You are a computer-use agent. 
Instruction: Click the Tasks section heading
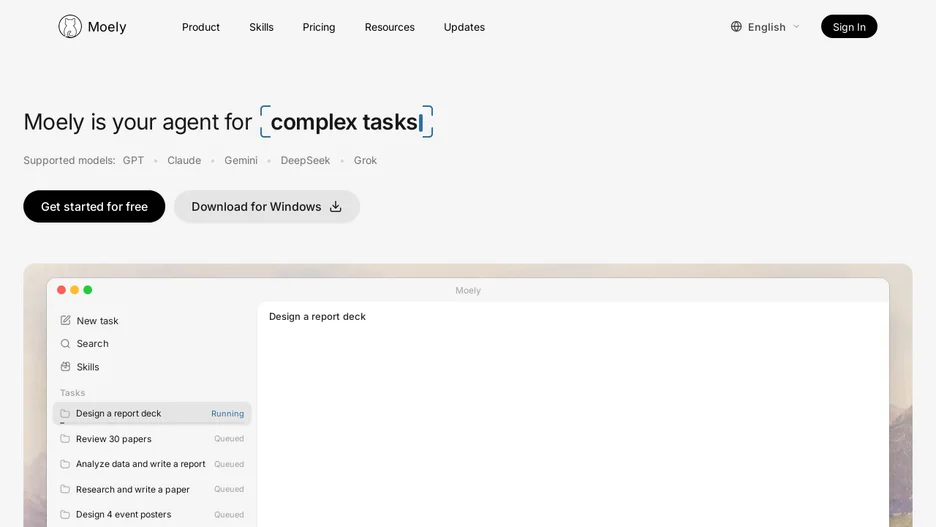pyautogui.click(x=72, y=393)
